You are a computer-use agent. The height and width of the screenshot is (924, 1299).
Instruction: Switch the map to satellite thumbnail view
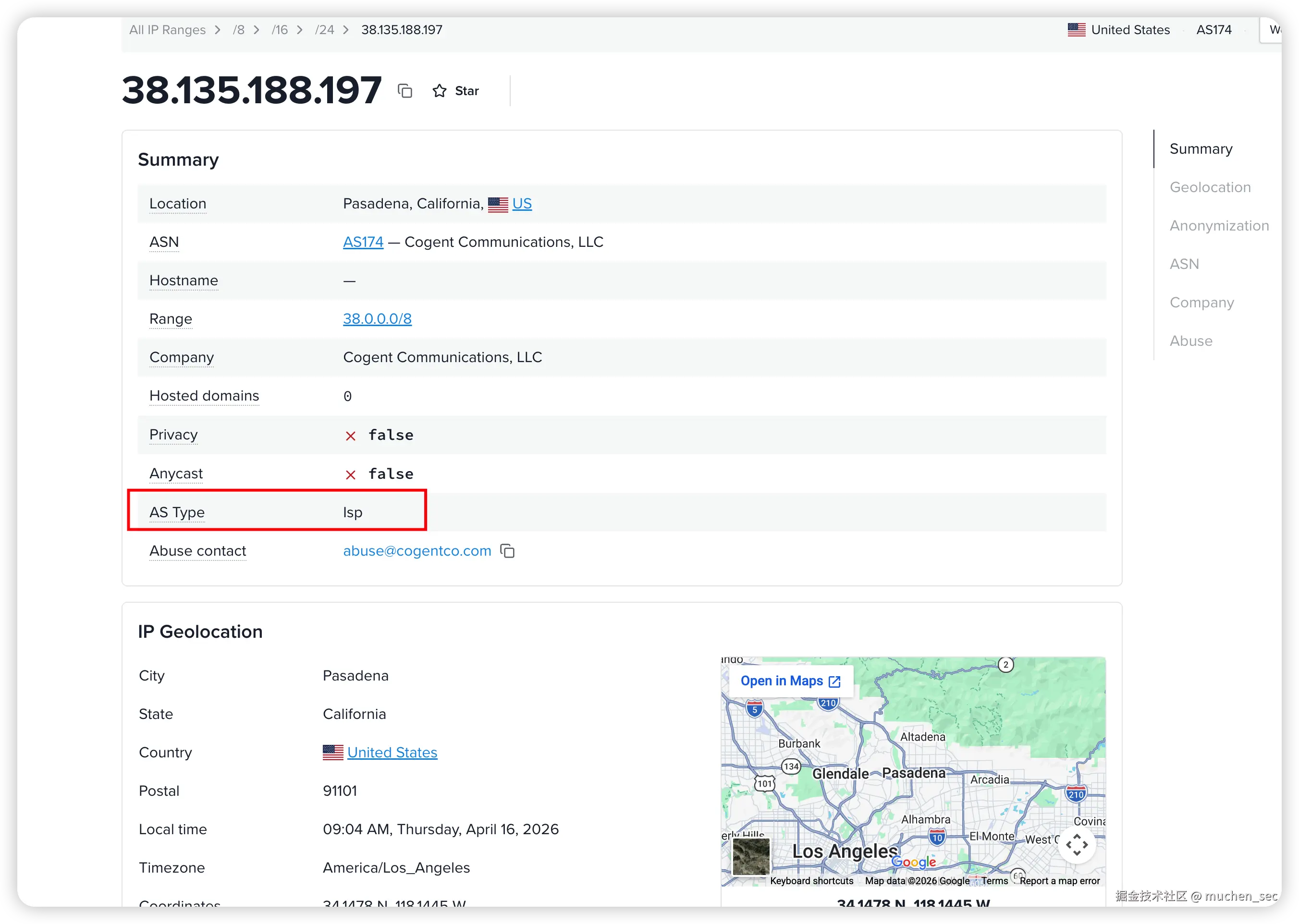750,856
